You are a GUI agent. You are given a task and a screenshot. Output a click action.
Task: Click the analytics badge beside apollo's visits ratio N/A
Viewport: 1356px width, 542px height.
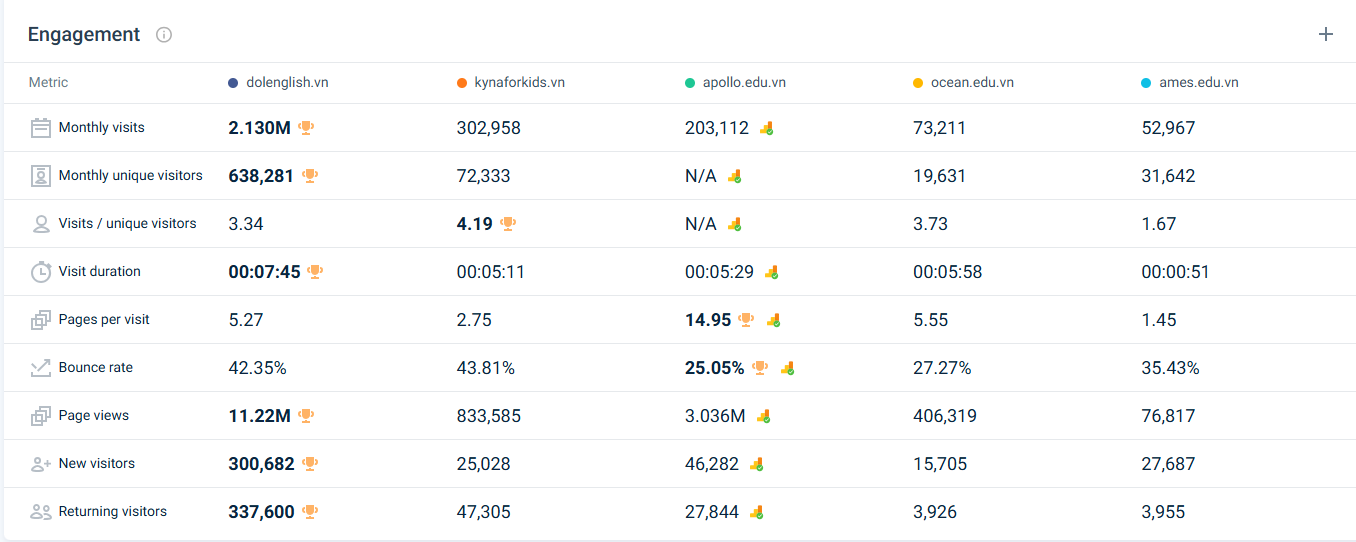pyautogui.click(x=734, y=224)
